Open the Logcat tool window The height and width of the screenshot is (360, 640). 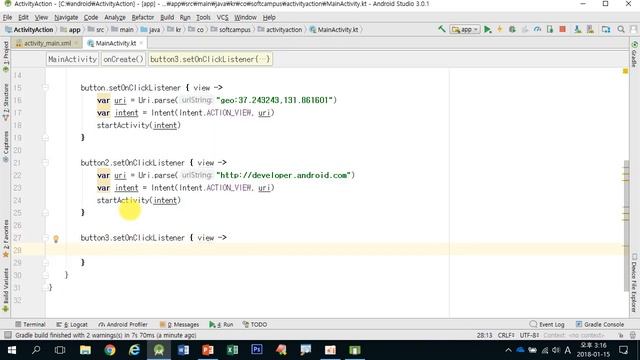pos(72,324)
